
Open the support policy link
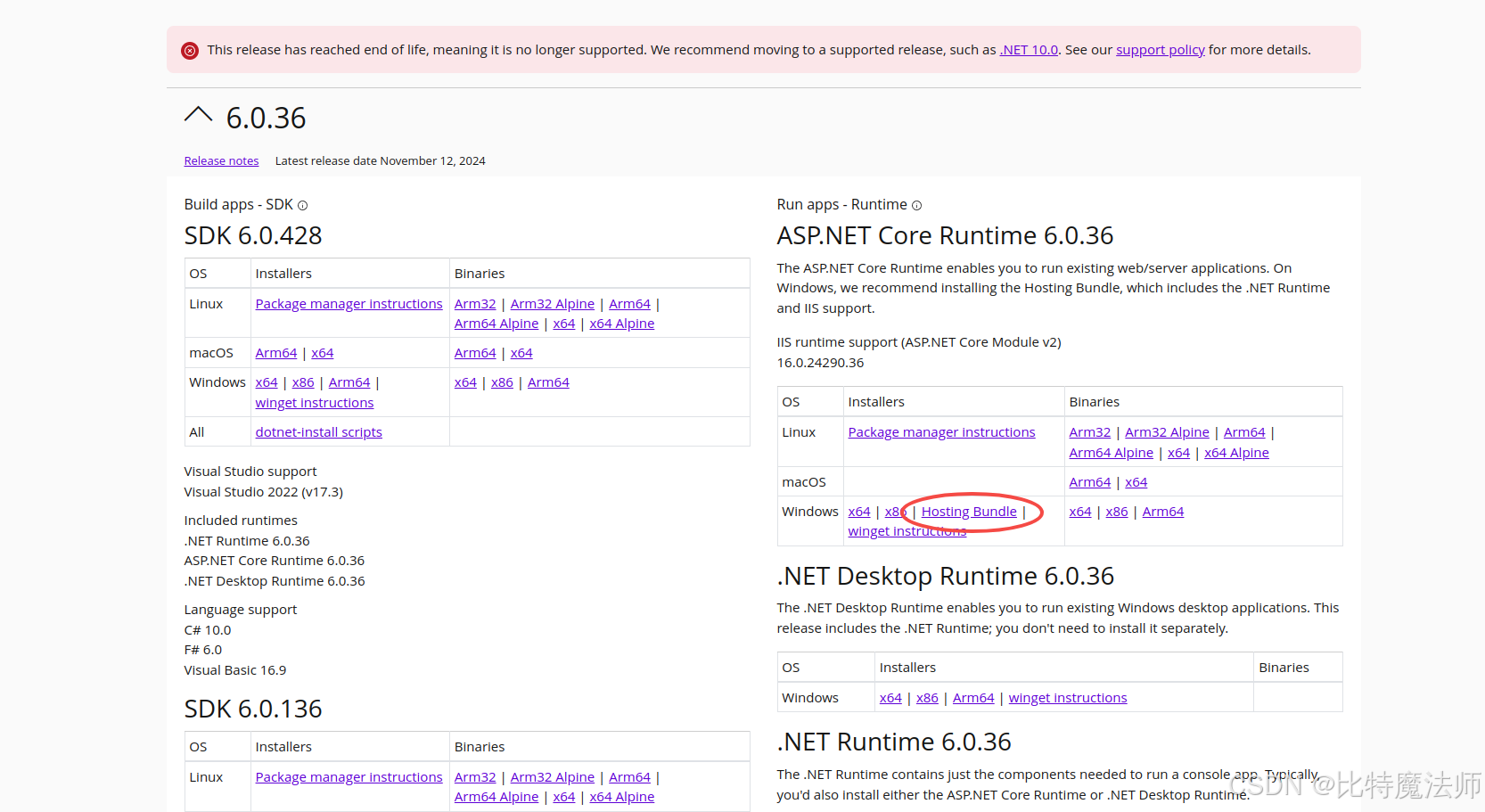click(1160, 50)
